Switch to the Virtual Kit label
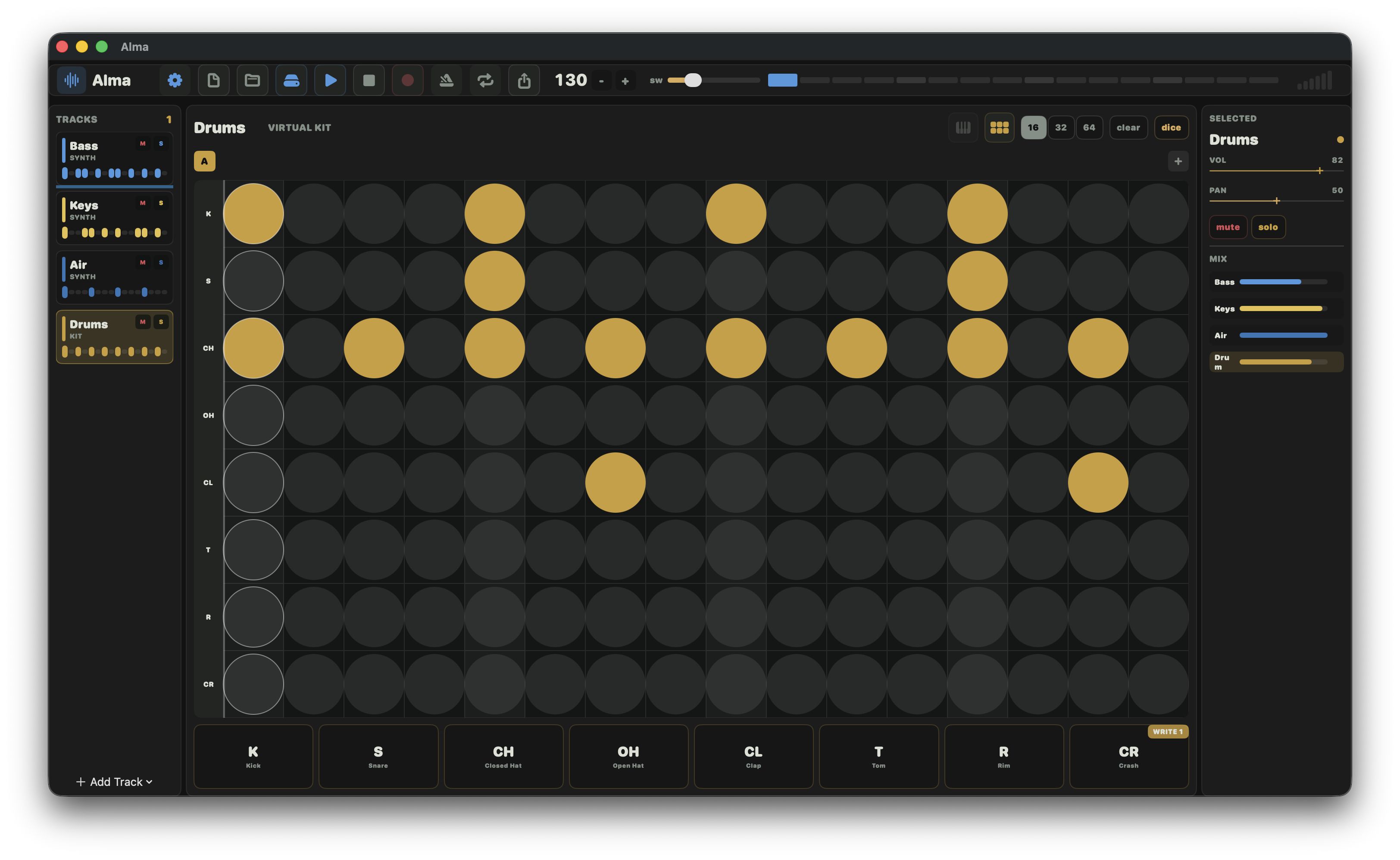 click(x=299, y=128)
